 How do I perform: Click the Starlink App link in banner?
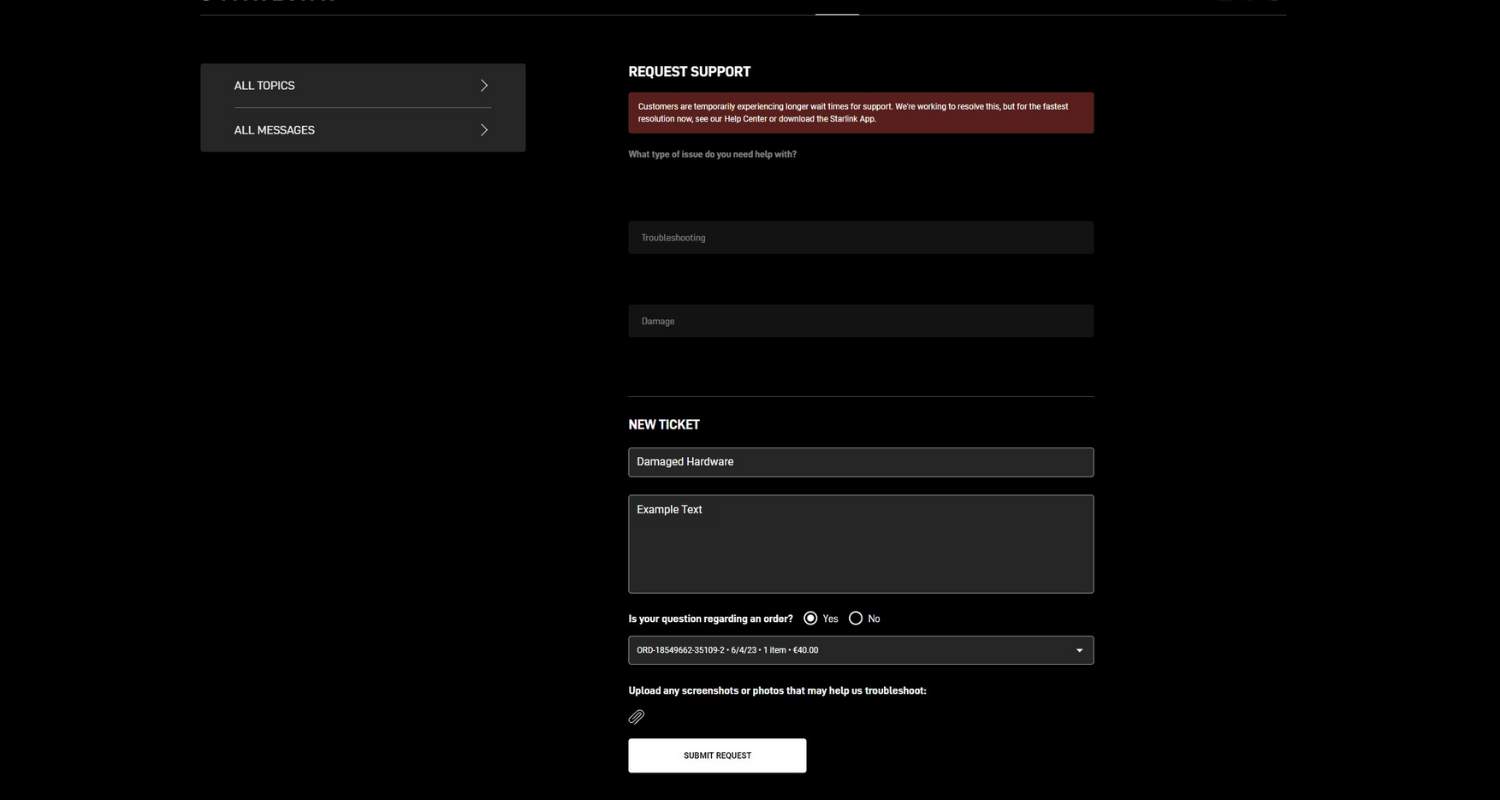(852, 119)
